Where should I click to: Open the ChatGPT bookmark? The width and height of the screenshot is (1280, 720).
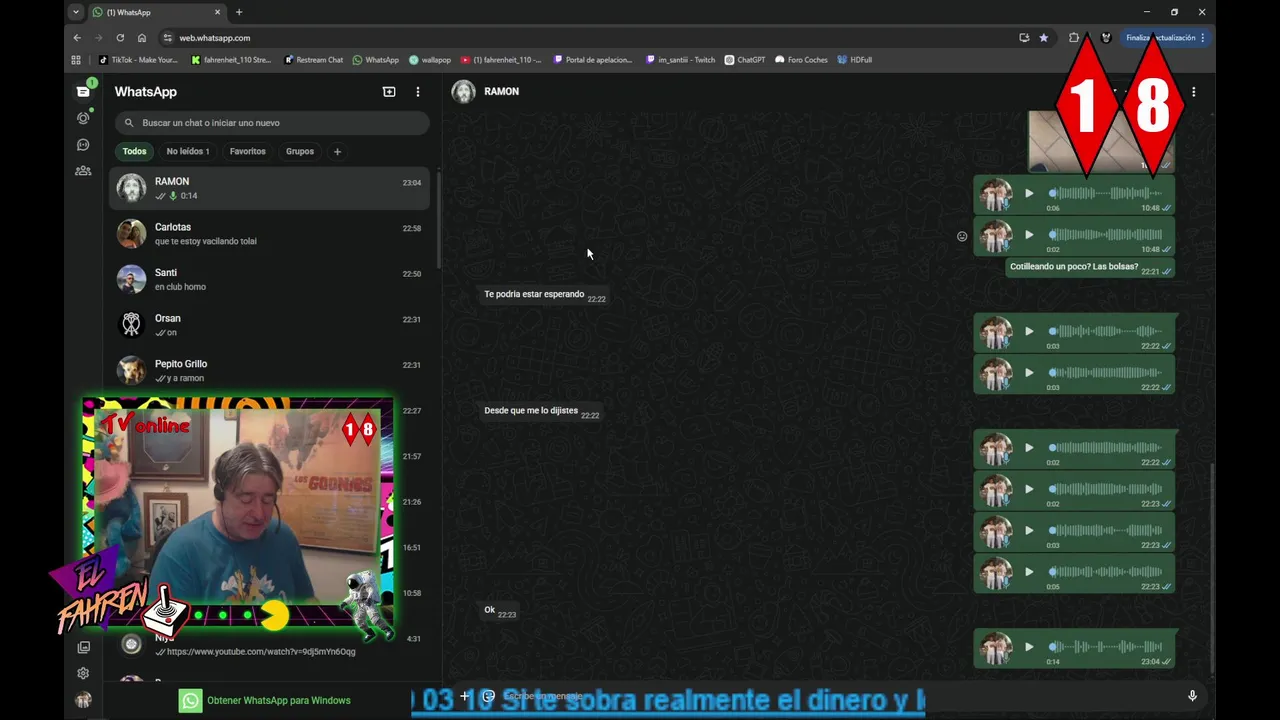[745, 60]
